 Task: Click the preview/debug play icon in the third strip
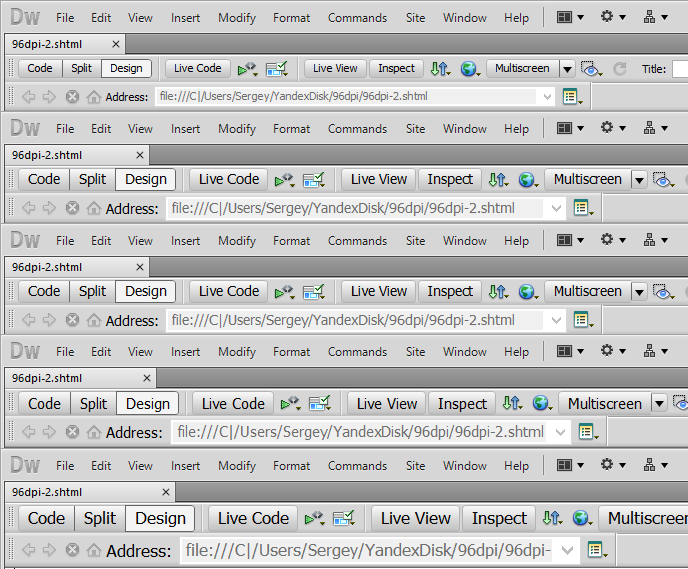(284, 291)
